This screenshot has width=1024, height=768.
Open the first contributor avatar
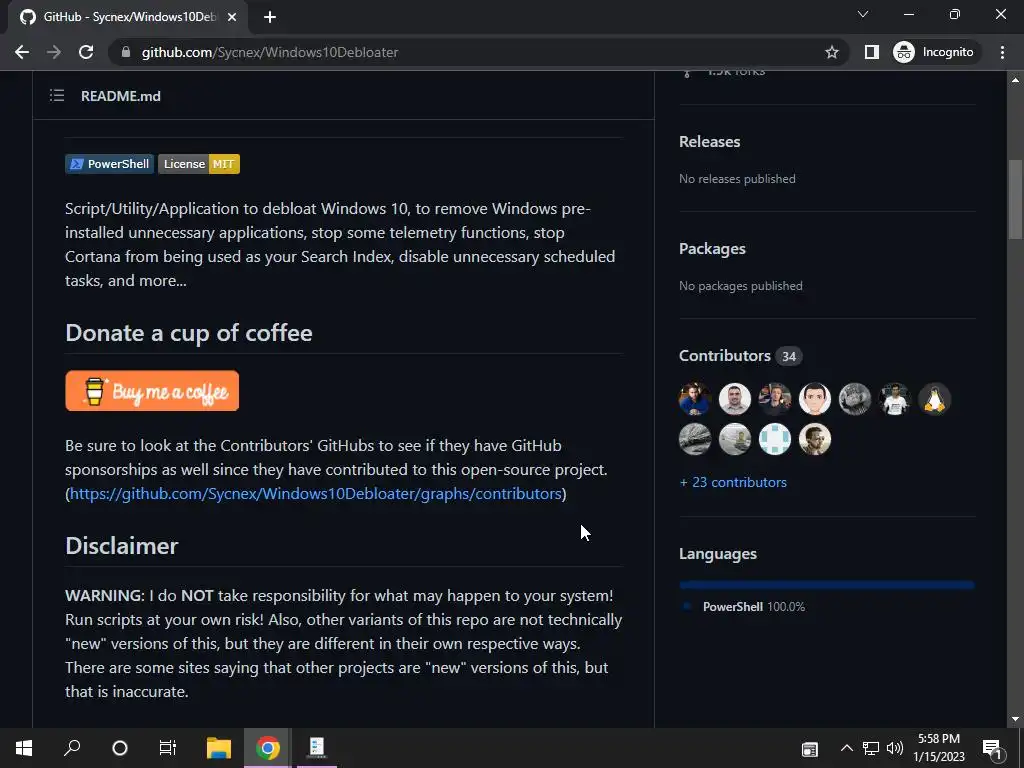(695, 399)
